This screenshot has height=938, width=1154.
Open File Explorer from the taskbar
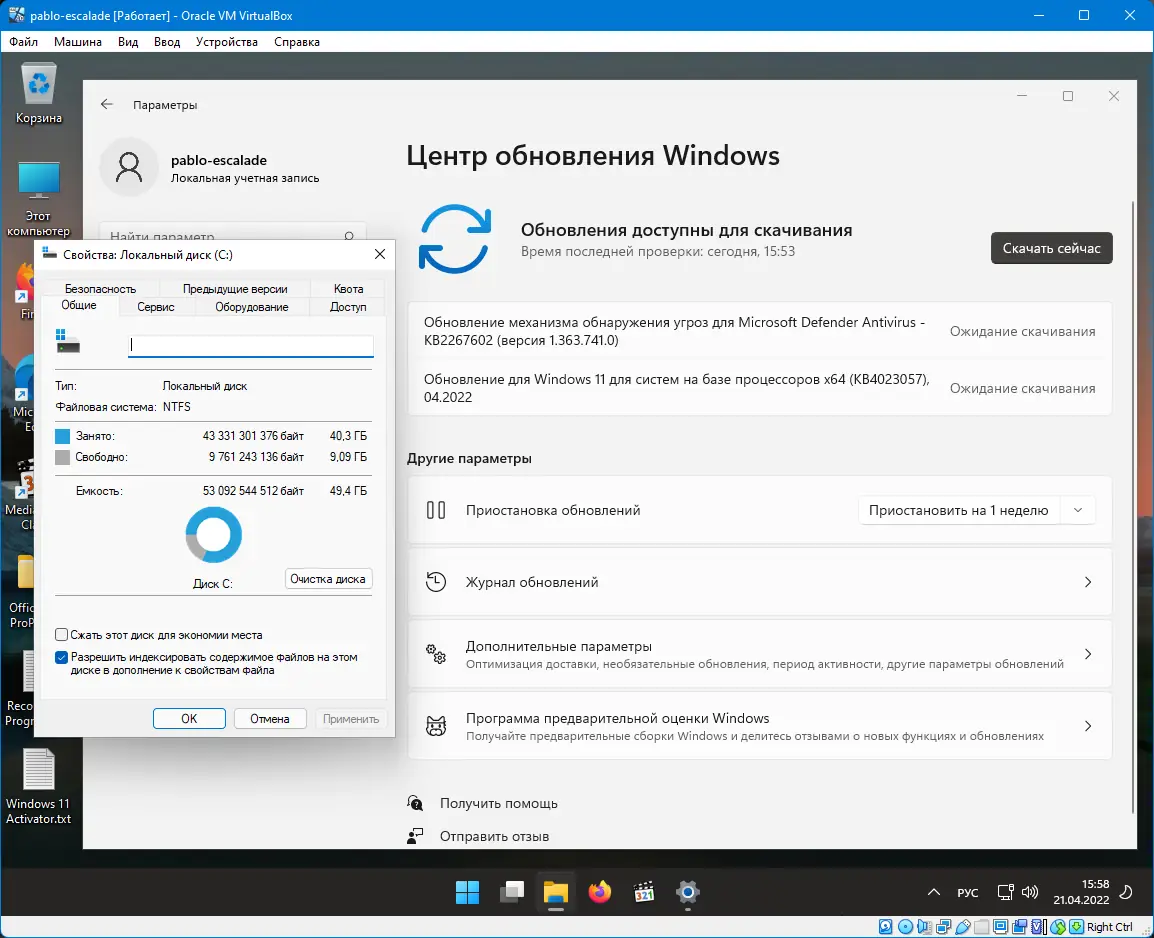pos(556,892)
